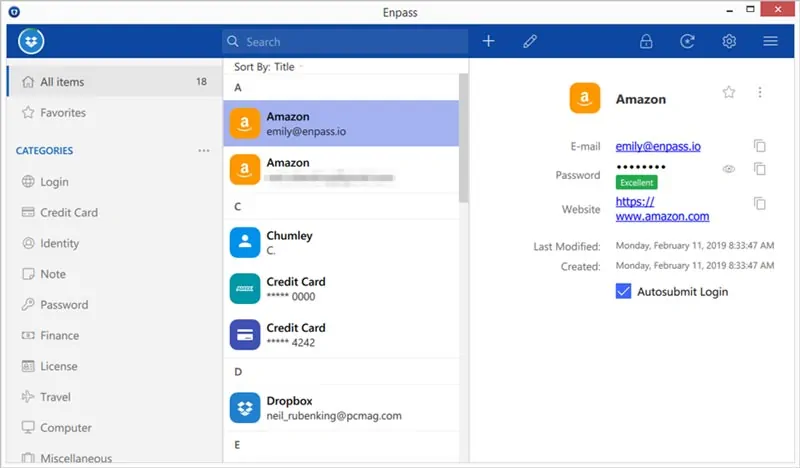The width and height of the screenshot is (800, 468).
Task: Uncheck the Autosubmit Login checkbox
Action: tap(623, 291)
